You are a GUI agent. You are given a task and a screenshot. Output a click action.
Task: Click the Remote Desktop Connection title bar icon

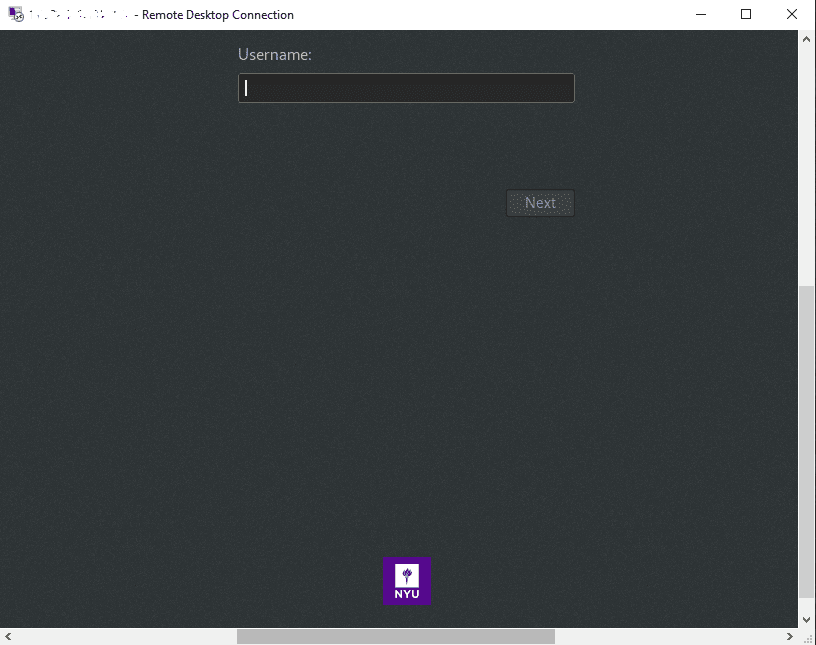coord(15,15)
